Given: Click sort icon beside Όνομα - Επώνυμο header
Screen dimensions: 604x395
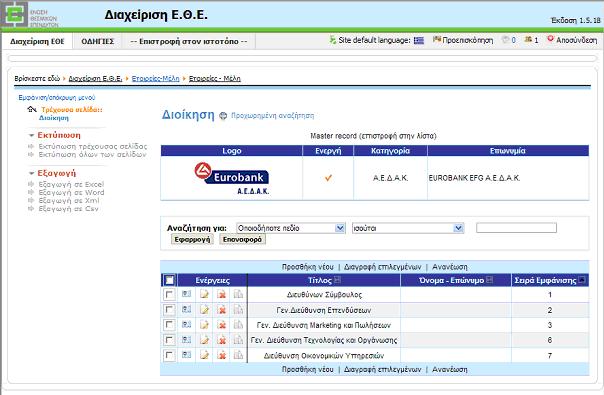Looking at the screenshot, I should 490,280.
